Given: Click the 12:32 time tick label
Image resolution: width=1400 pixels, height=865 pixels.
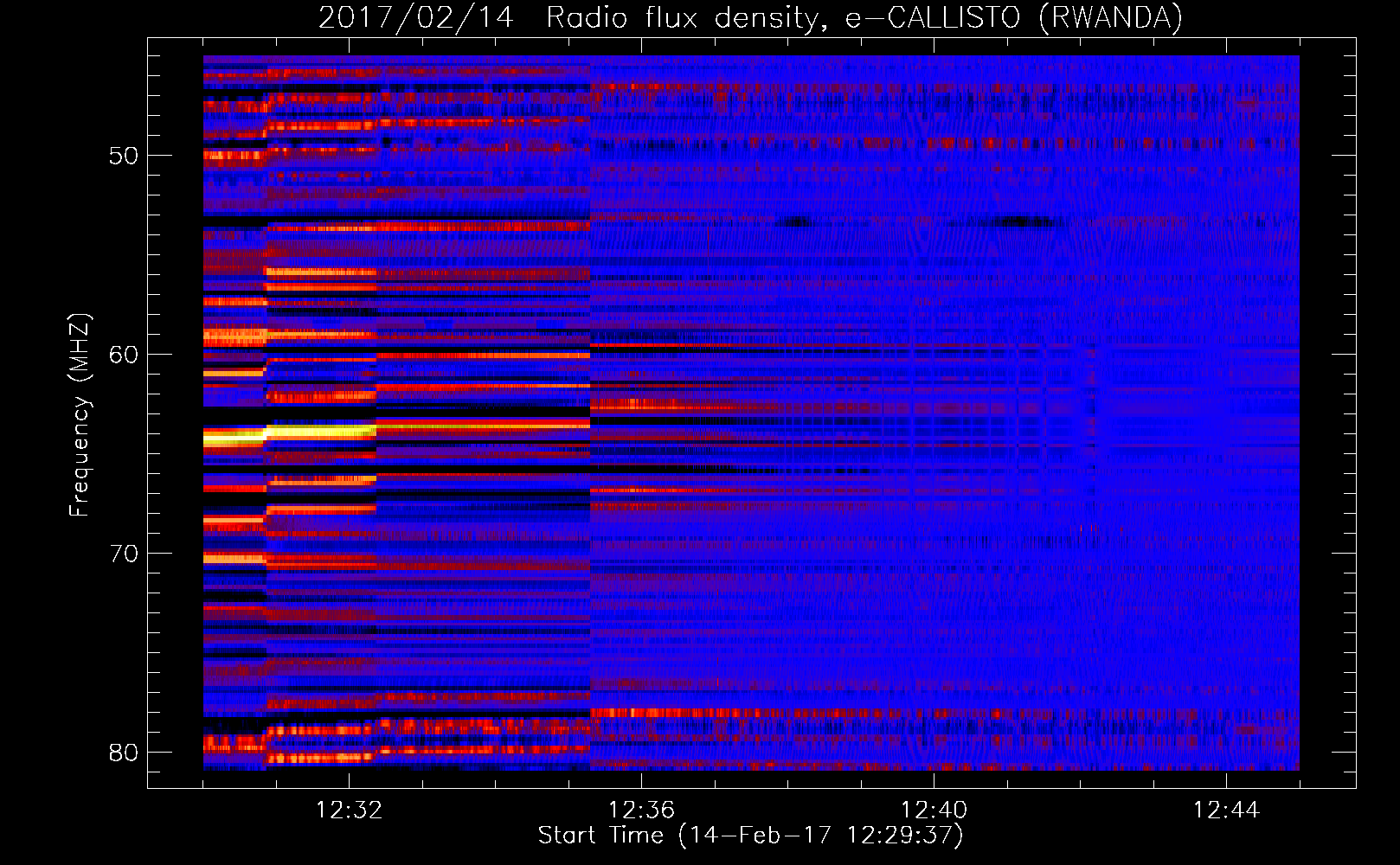Looking at the screenshot, I should pos(349,811).
